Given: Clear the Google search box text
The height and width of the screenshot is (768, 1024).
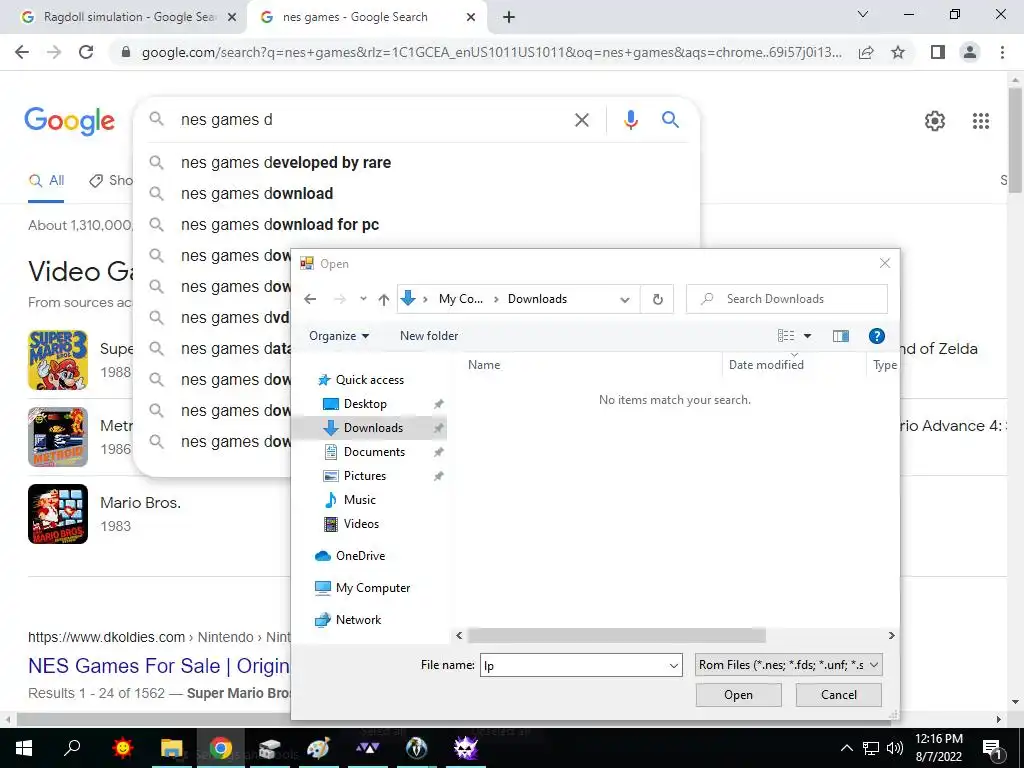Looking at the screenshot, I should coord(581,120).
